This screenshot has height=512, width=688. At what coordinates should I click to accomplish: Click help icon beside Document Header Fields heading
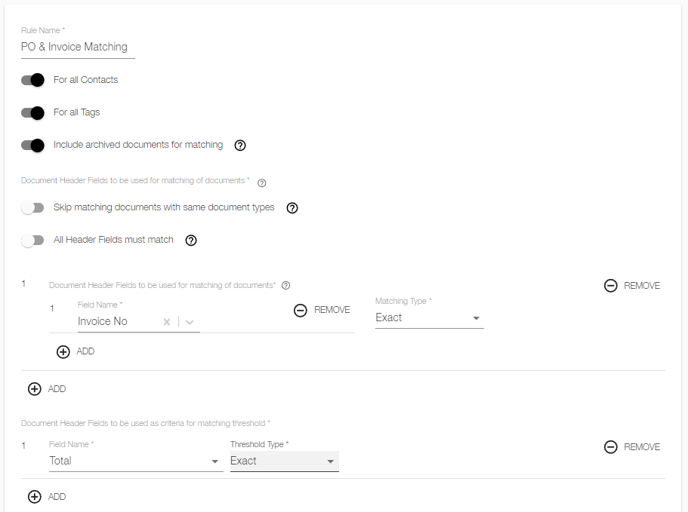coord(262,183)
